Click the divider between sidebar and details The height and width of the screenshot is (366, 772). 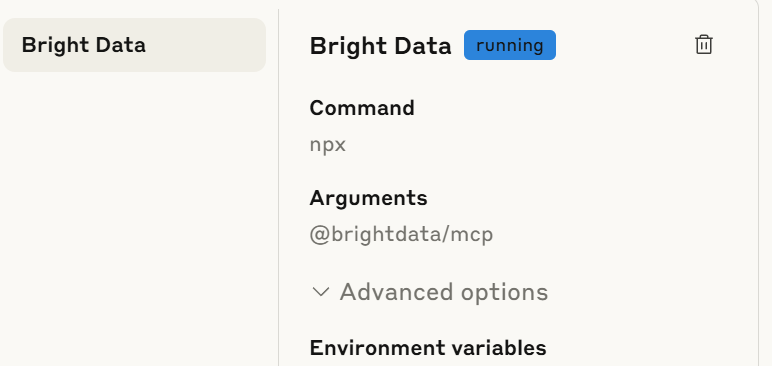pos(278,187)
